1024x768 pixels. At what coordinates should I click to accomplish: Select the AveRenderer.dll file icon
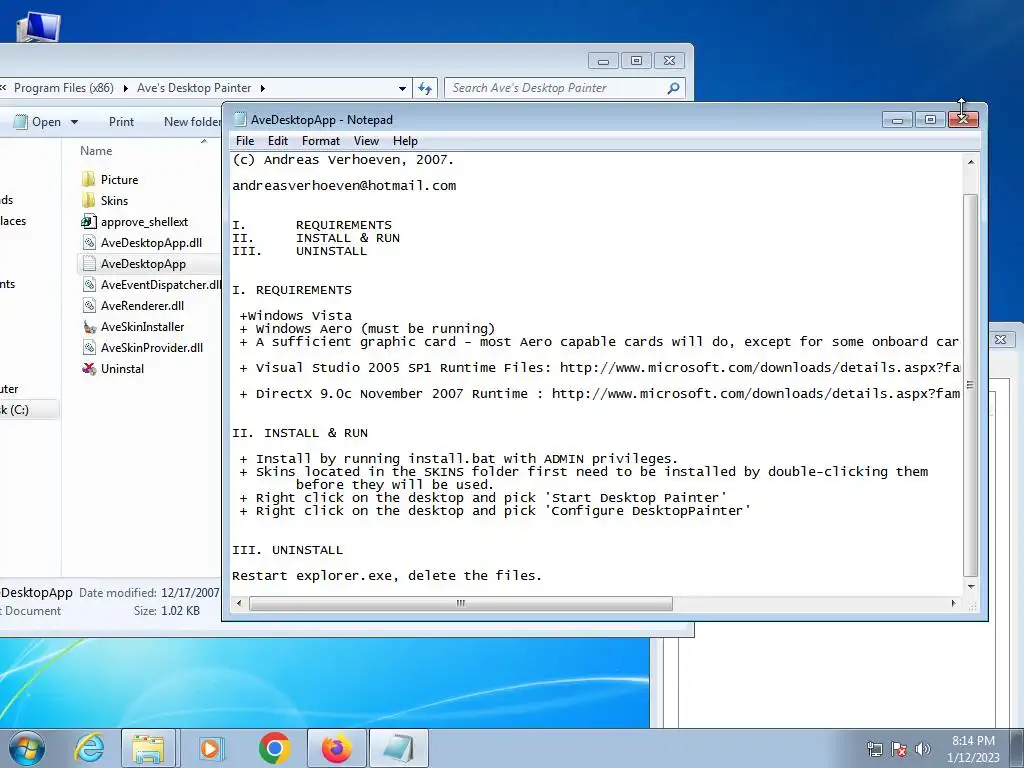tap(89, 306)
